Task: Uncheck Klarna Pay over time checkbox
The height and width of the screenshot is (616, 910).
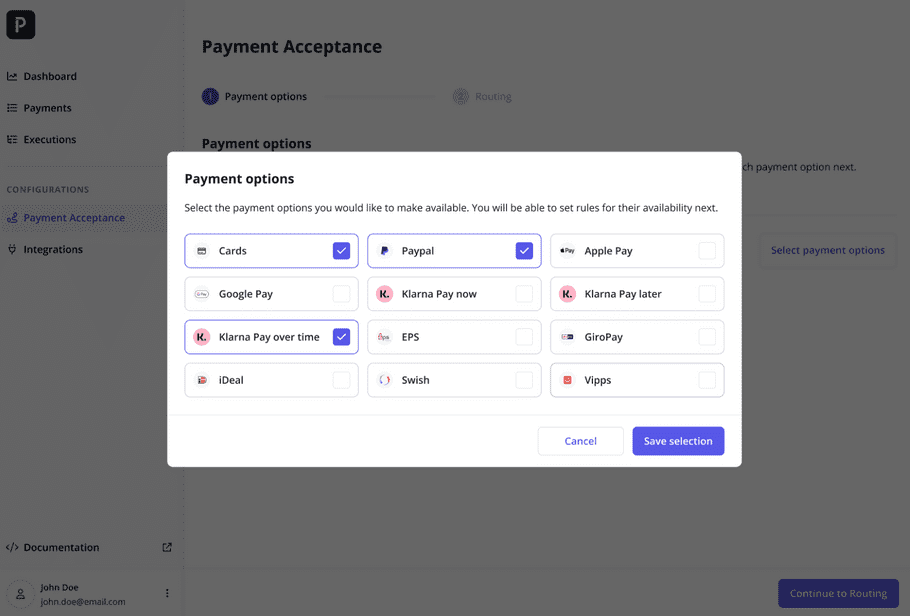Action: coord(341,337)
